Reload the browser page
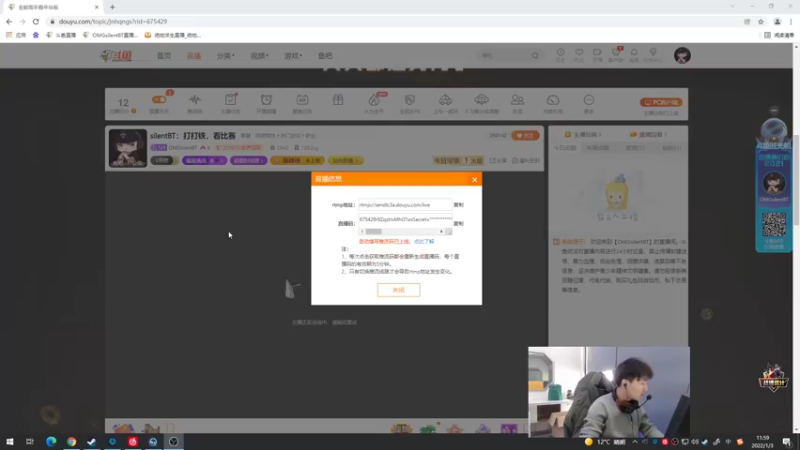The height and width of the screenshot is (450, 800). coord(36,21)
